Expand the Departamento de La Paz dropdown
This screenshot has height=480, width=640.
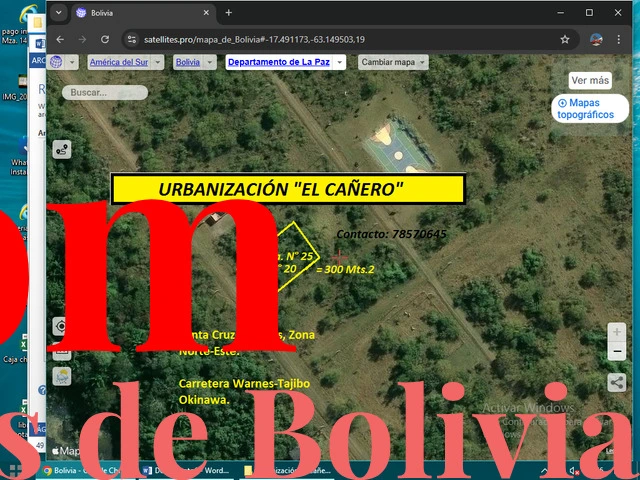[x=339, y=62]
